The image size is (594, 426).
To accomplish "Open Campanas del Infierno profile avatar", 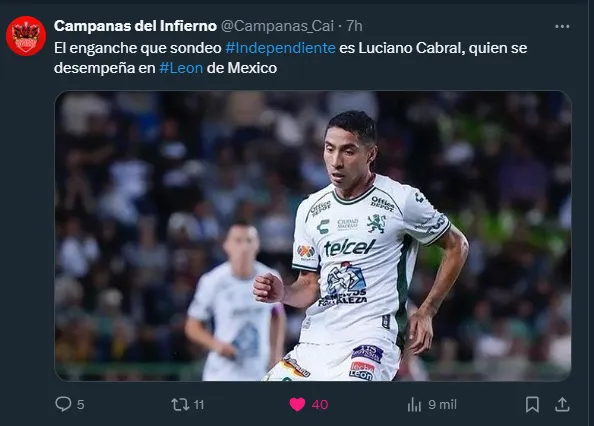I will coord(26,36).
